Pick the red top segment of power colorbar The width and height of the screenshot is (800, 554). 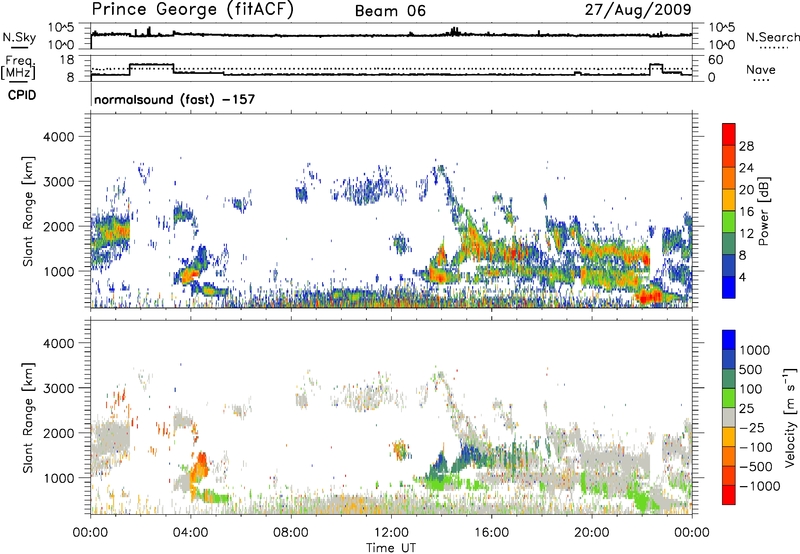pyautogui.click(x=729, y=134)
